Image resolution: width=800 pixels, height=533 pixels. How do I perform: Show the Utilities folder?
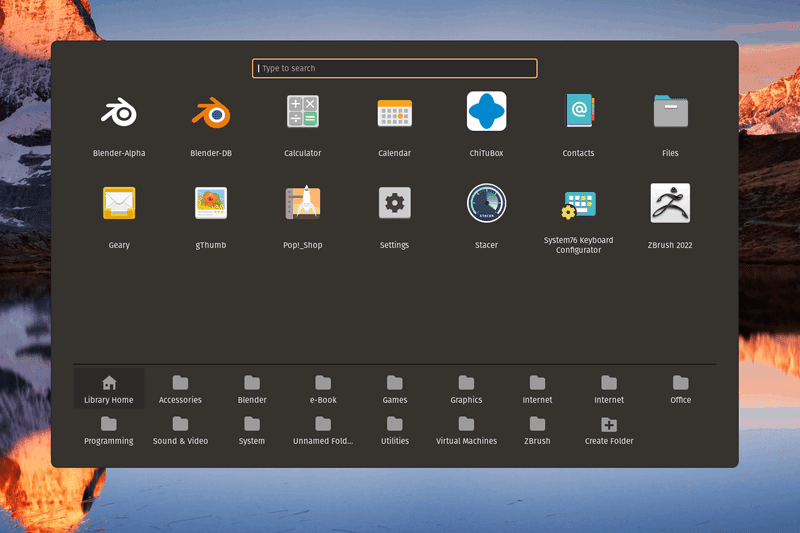(395, 430)
